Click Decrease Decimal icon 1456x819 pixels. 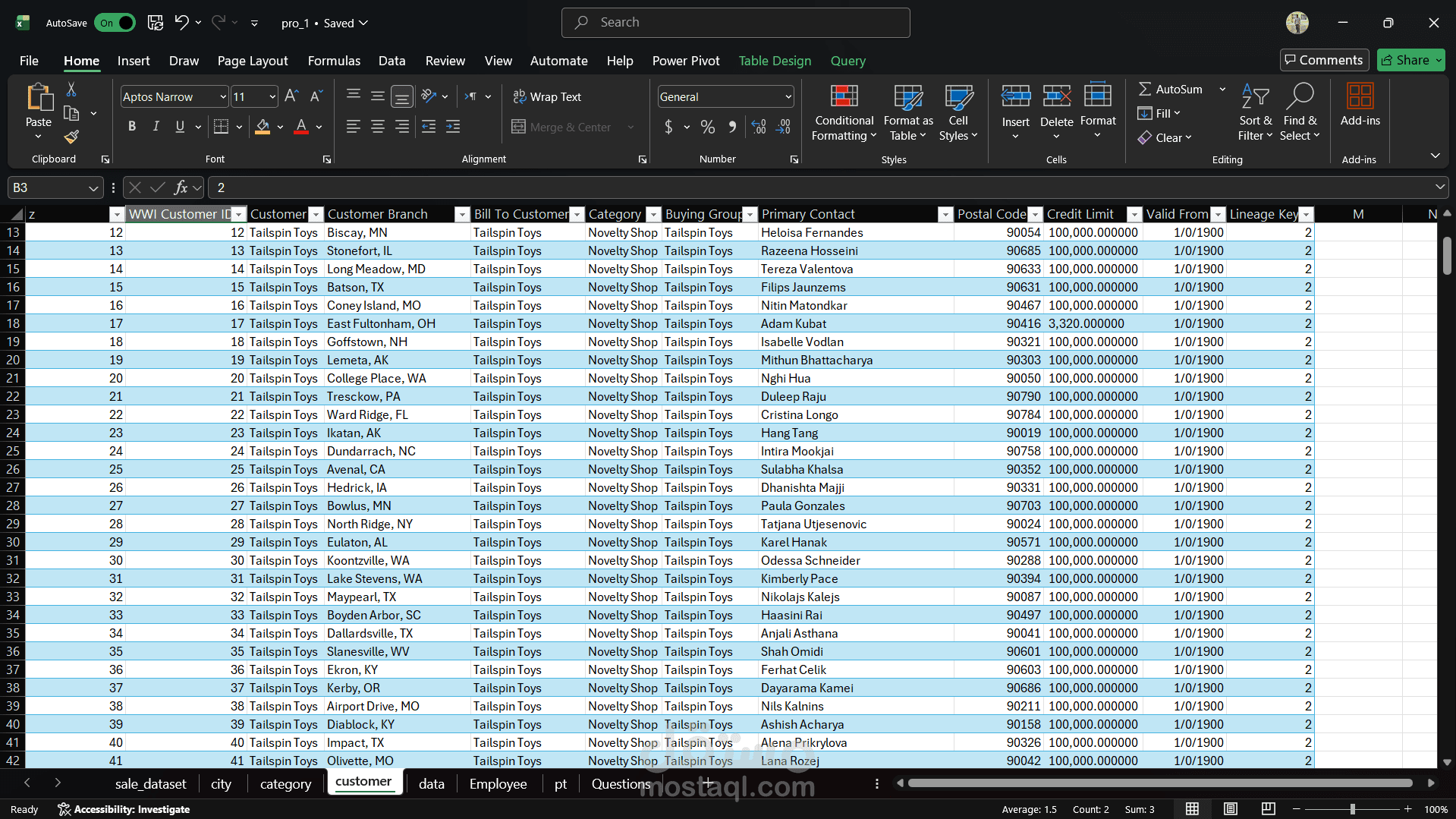point(784,127)
